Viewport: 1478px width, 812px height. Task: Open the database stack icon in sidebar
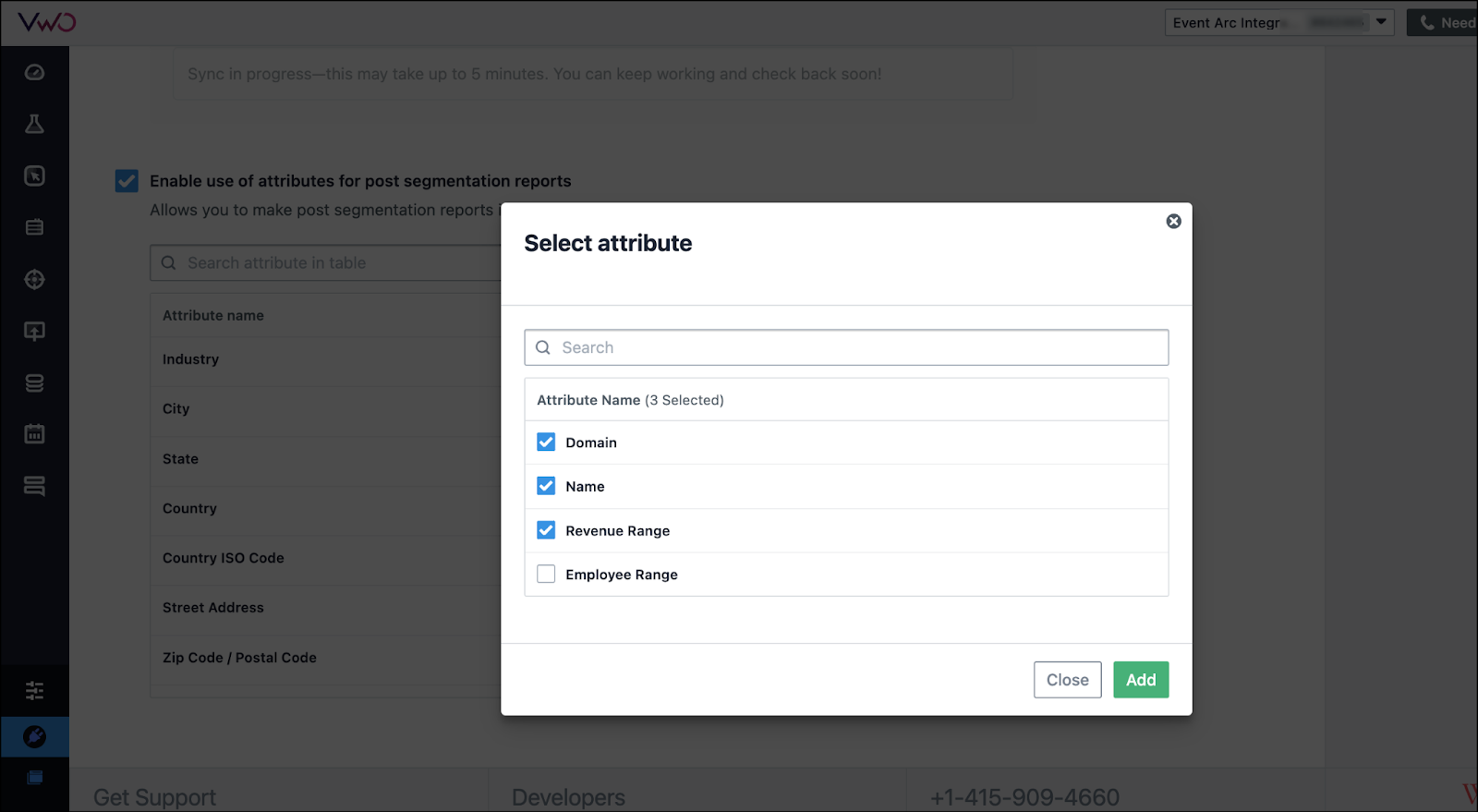(x=34, y=382)
